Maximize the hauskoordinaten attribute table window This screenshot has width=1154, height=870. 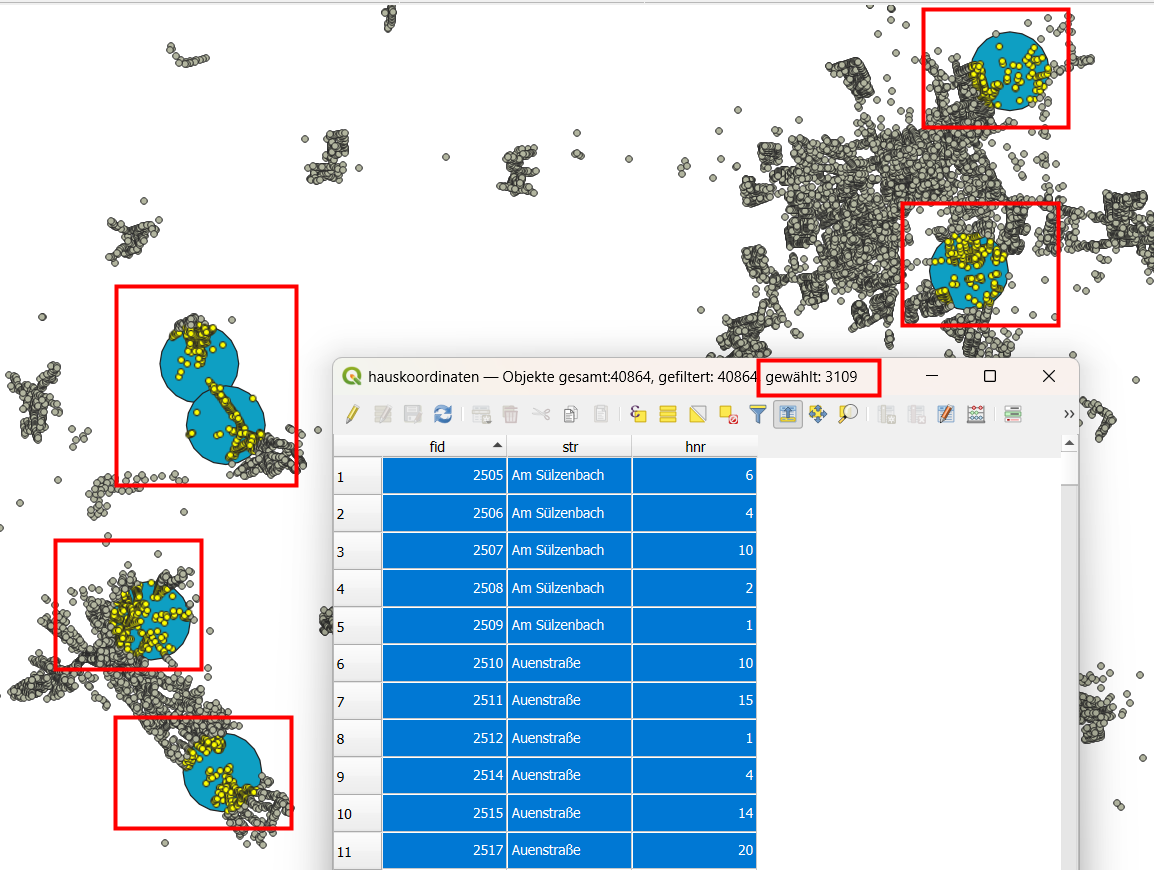tap(990, 377)
